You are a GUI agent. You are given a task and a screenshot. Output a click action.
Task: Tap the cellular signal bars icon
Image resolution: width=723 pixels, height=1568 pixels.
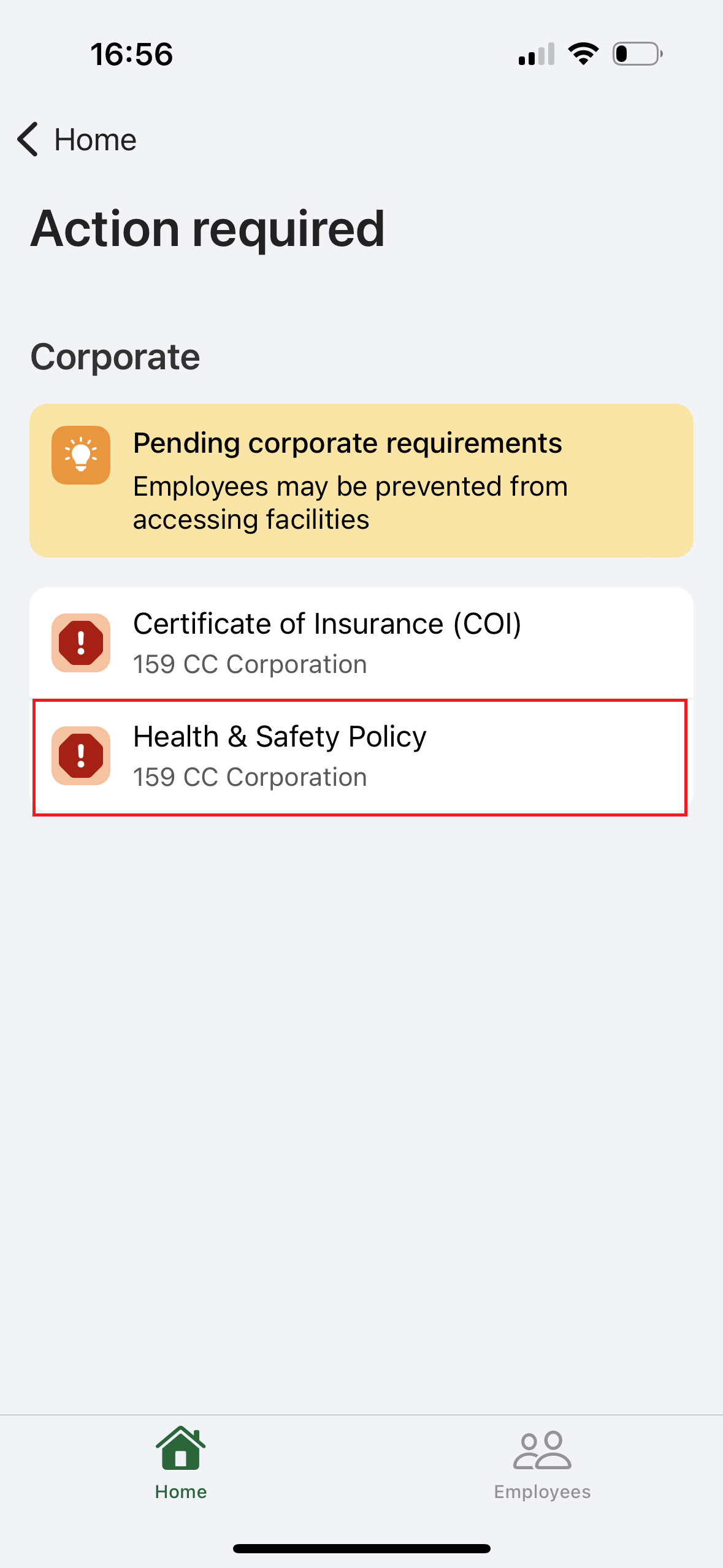click(x=537, y=54)
